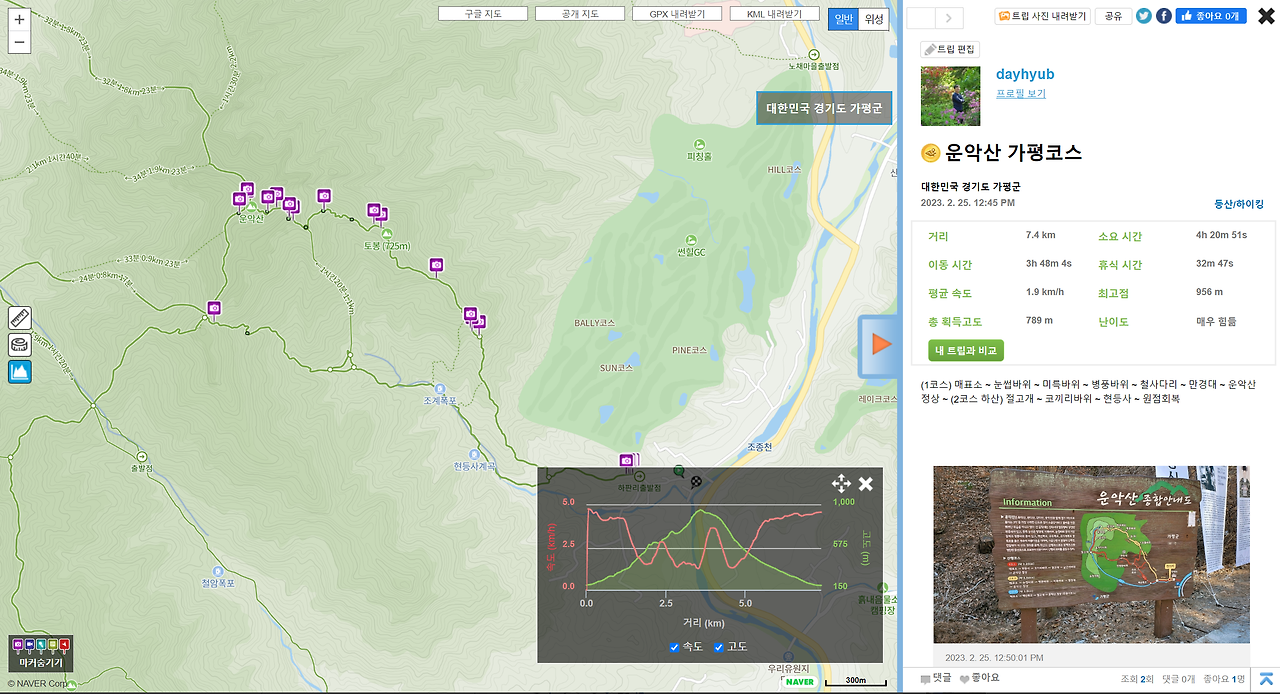Click GPX 내려받기 download button
1280x694 pixels.
click(677, 14)
